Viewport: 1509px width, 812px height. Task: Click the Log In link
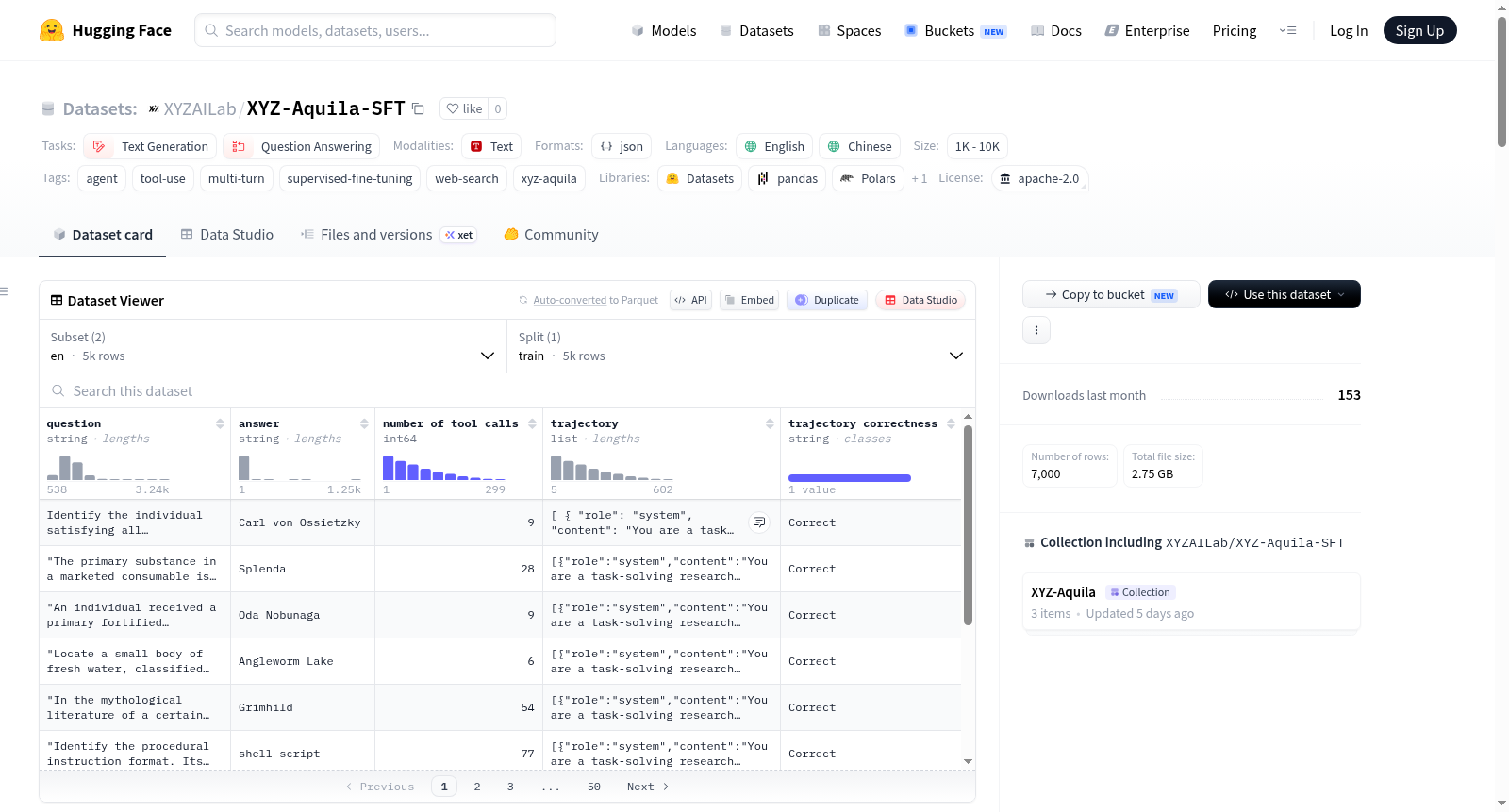[x=1349, y=30]
